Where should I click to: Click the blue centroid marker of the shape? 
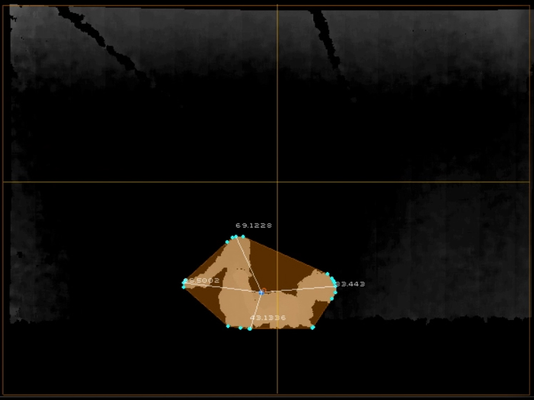[x=261, y=292]
